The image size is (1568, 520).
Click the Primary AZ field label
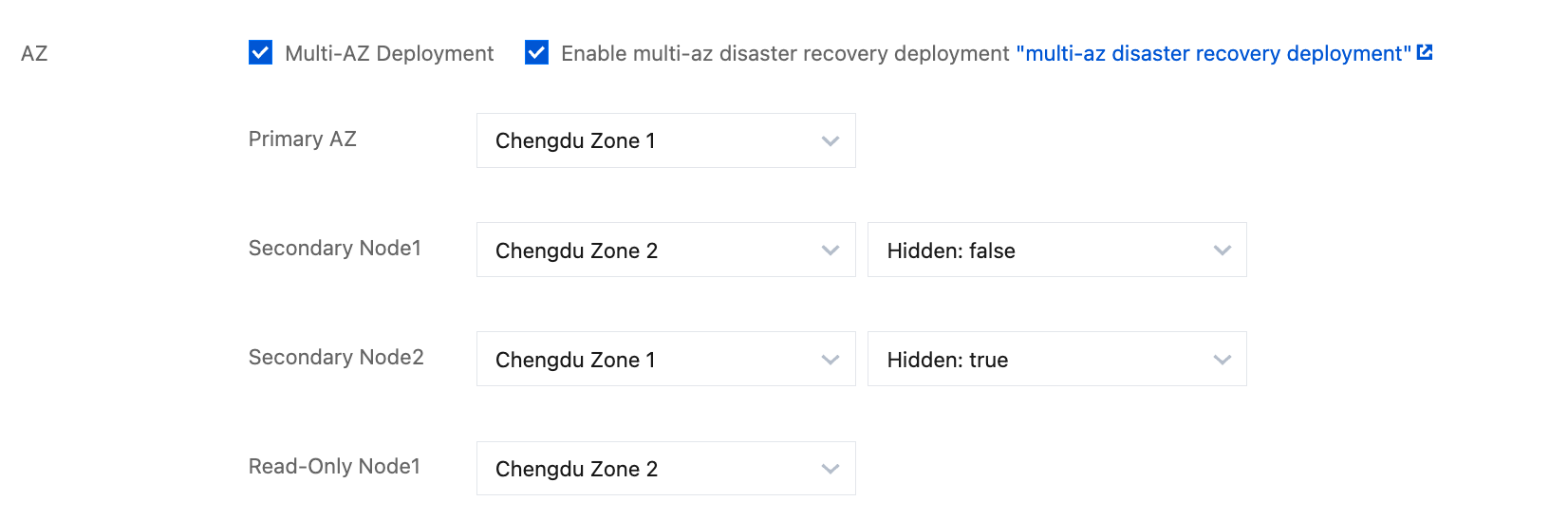click(x=303, y=139)
